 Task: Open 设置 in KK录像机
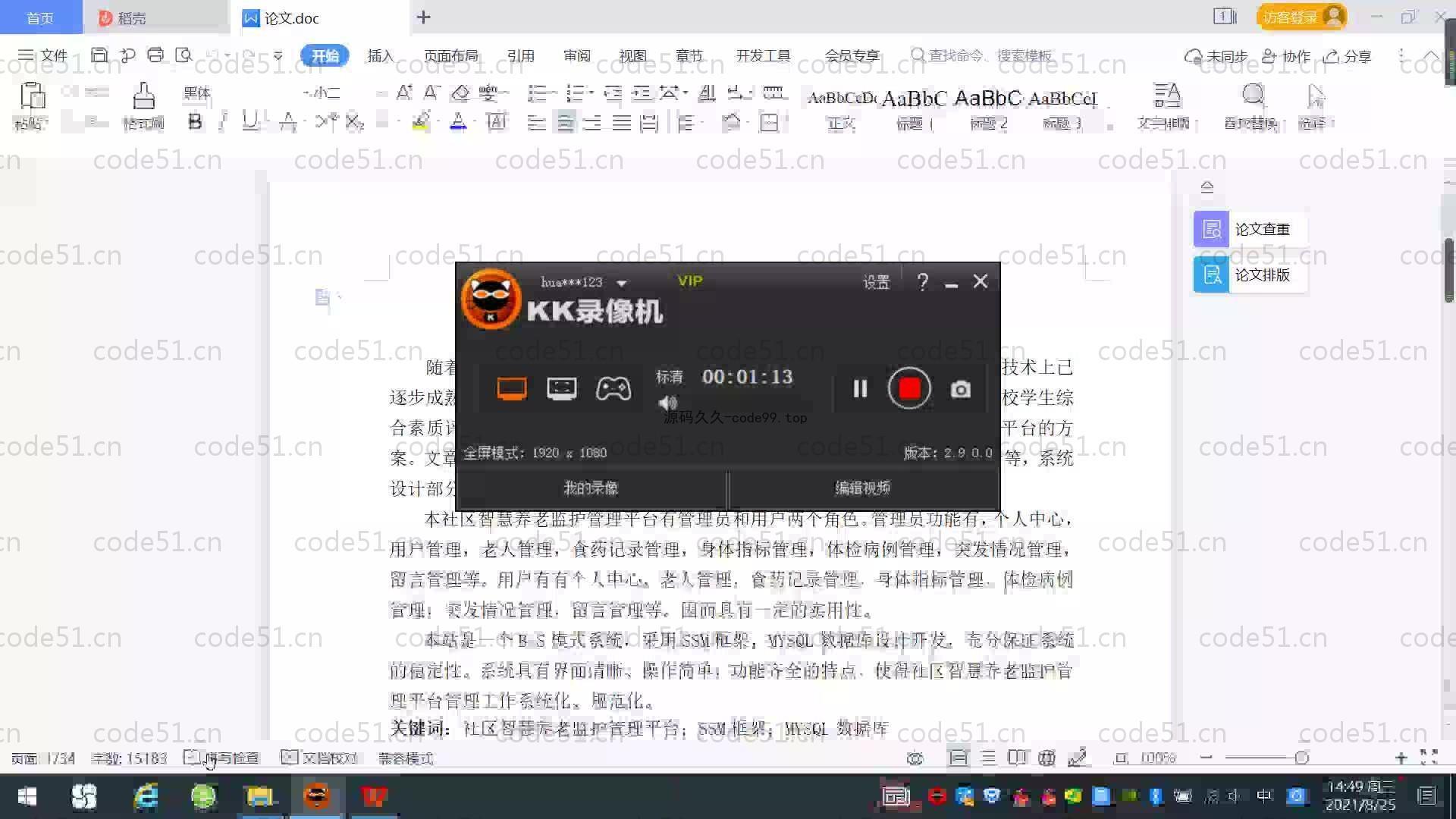point(876,282)
